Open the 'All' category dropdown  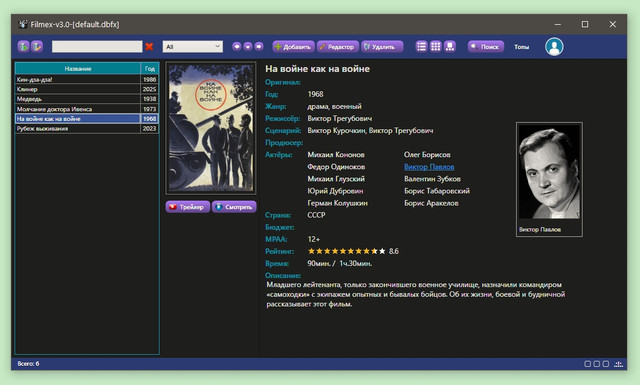[x=193, y=47]
